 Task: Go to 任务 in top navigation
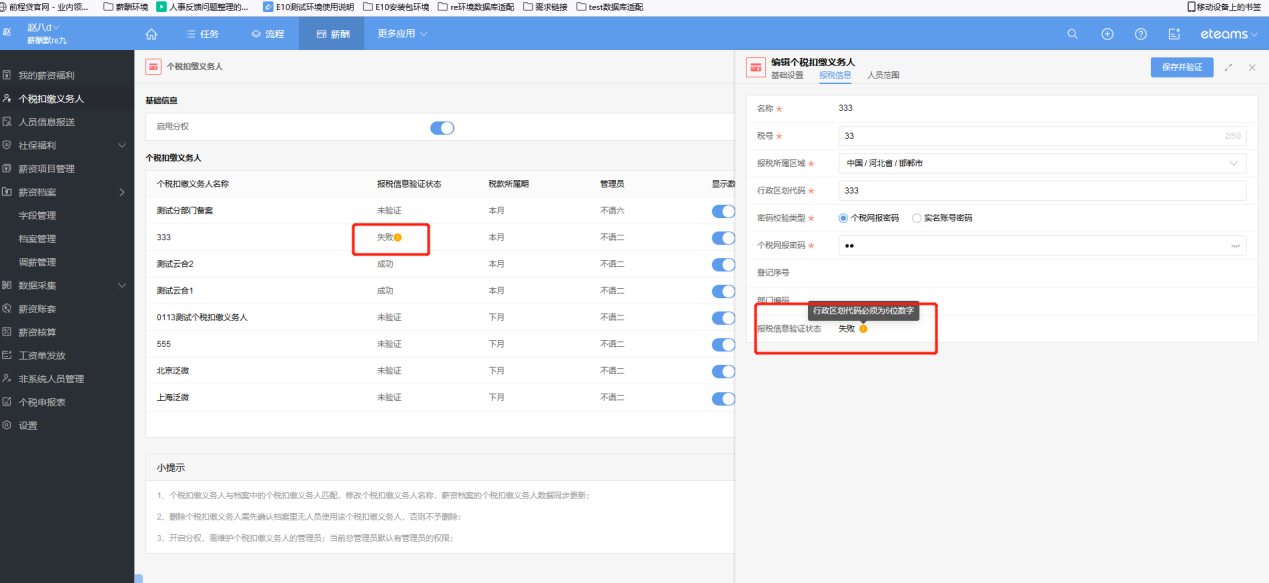point(203,34)
